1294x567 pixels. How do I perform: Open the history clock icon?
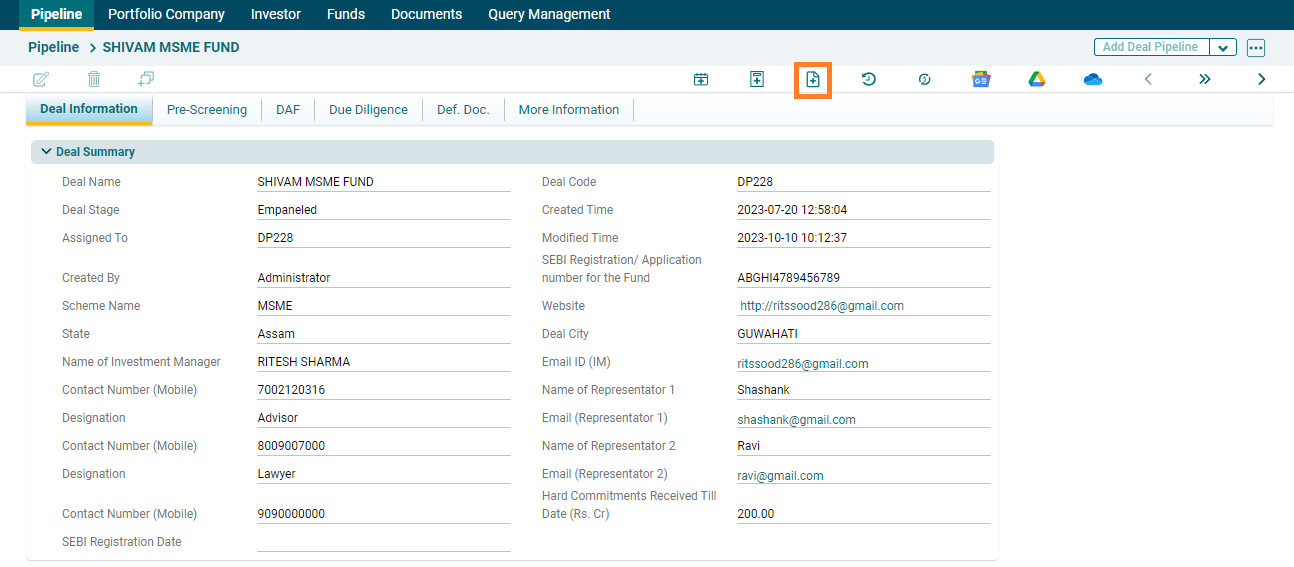[x=869, y=79]
